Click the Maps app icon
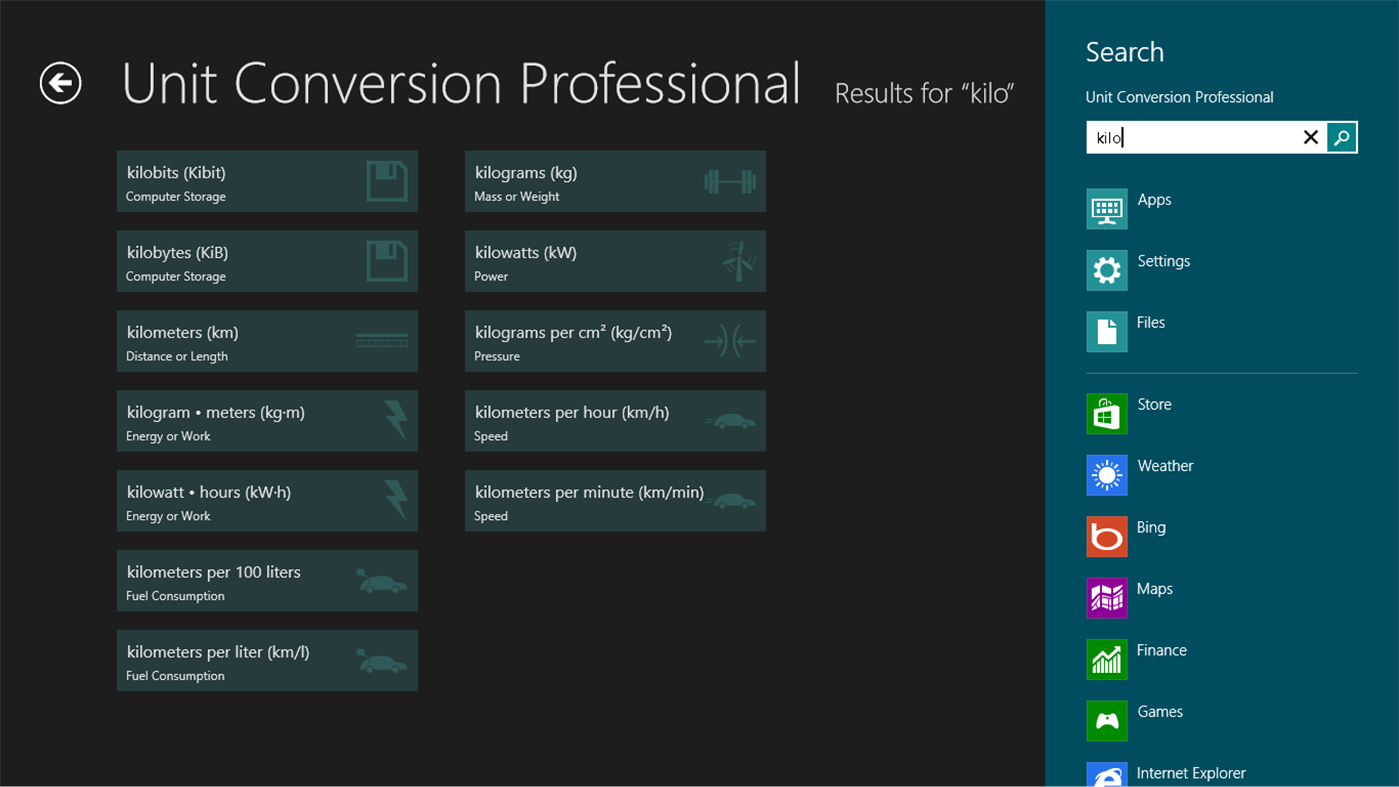The image size is (1399, 787). pos(1106,598)
